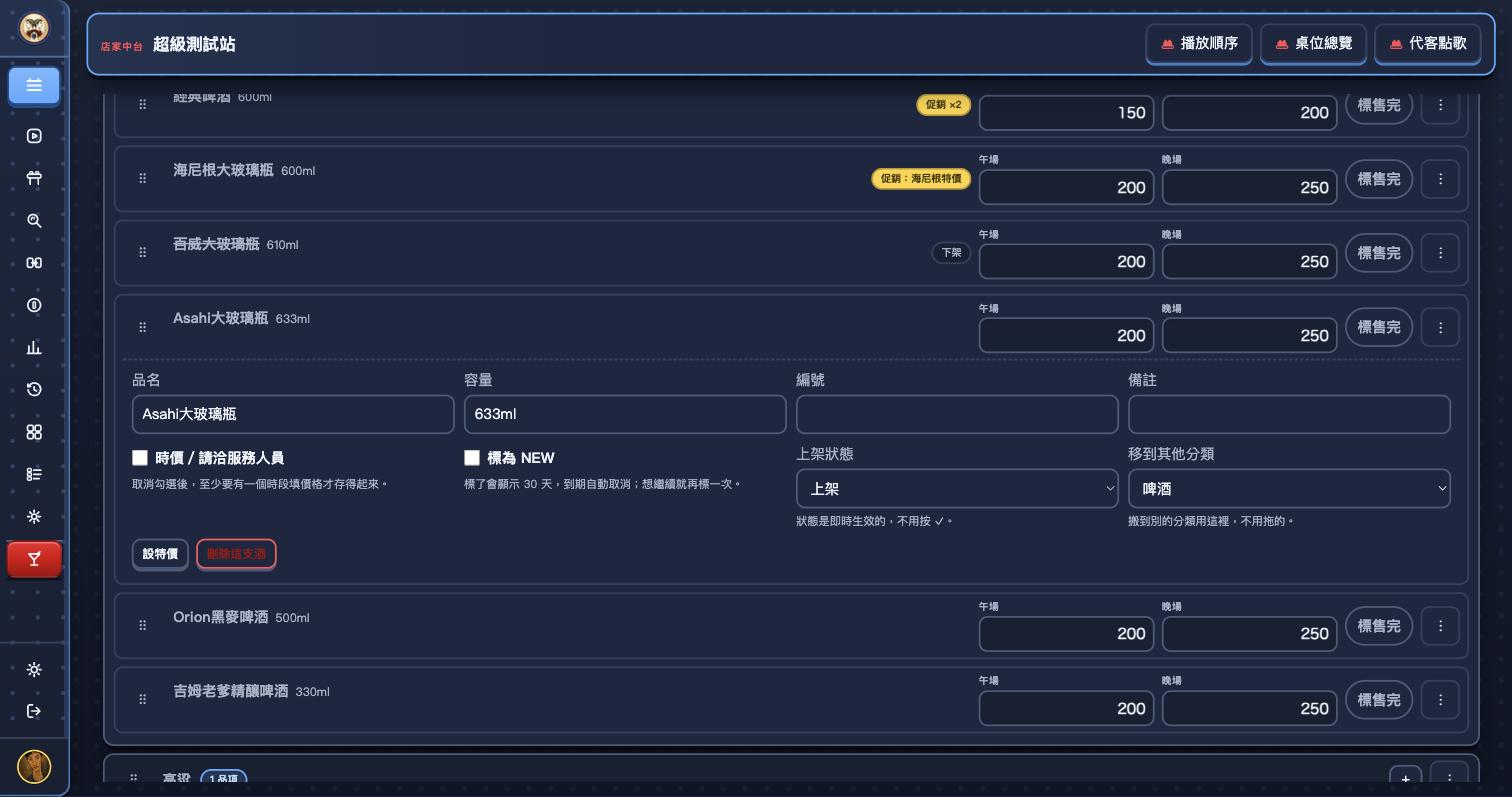The height and width of the screenshot is (797, 1512).
Task: Open 播放順序 from top bar
Action: point(1199,44)
